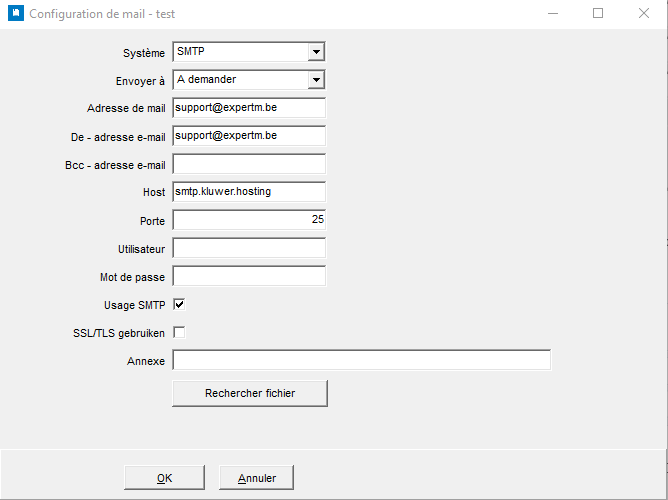This screenshot has height=500, width=668.
Task: Click the Usage SMTP label
Action: [135, 305]
